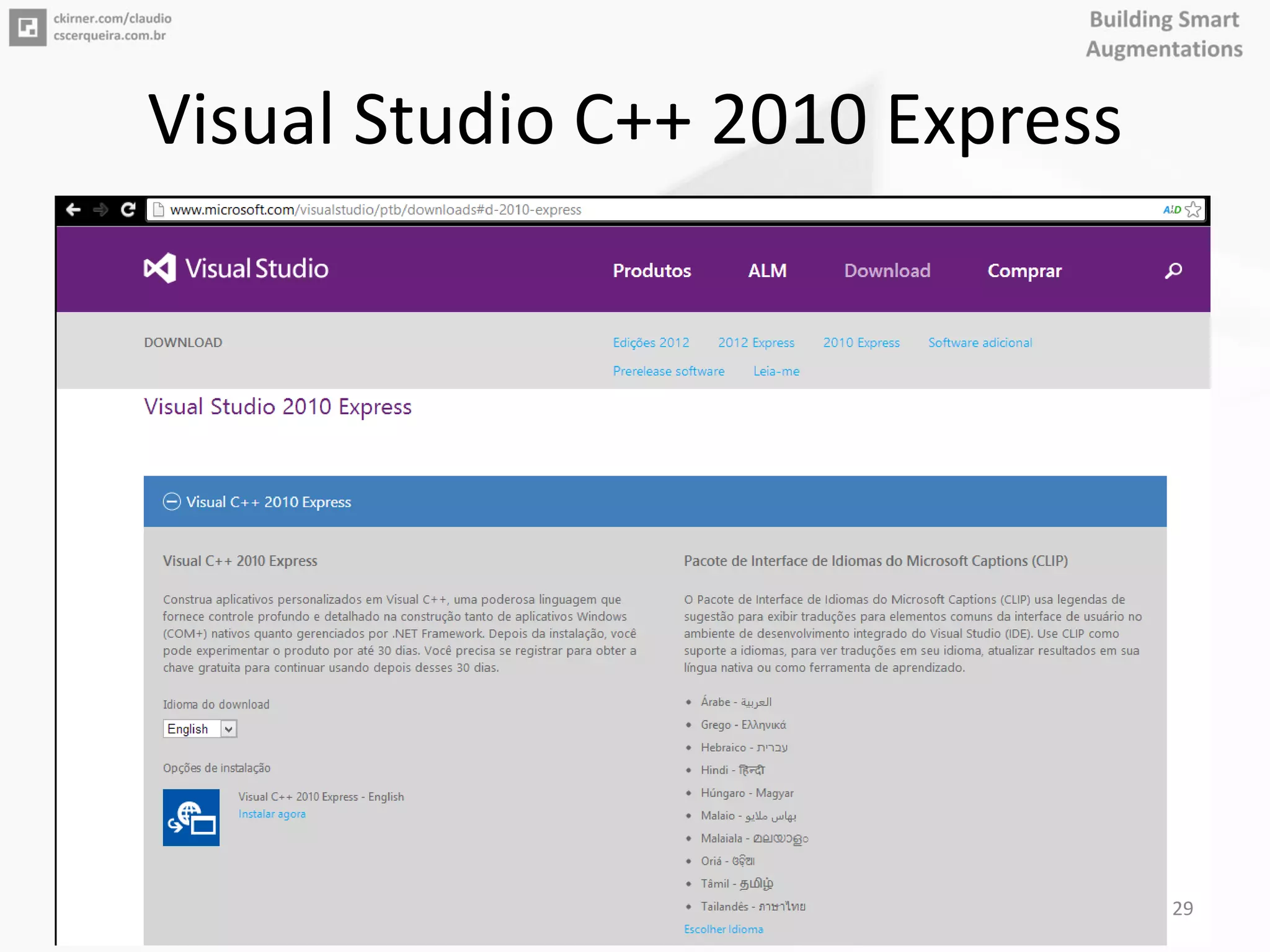Collapse Visual C++ 2010 Express section

(x=172, y=501)
